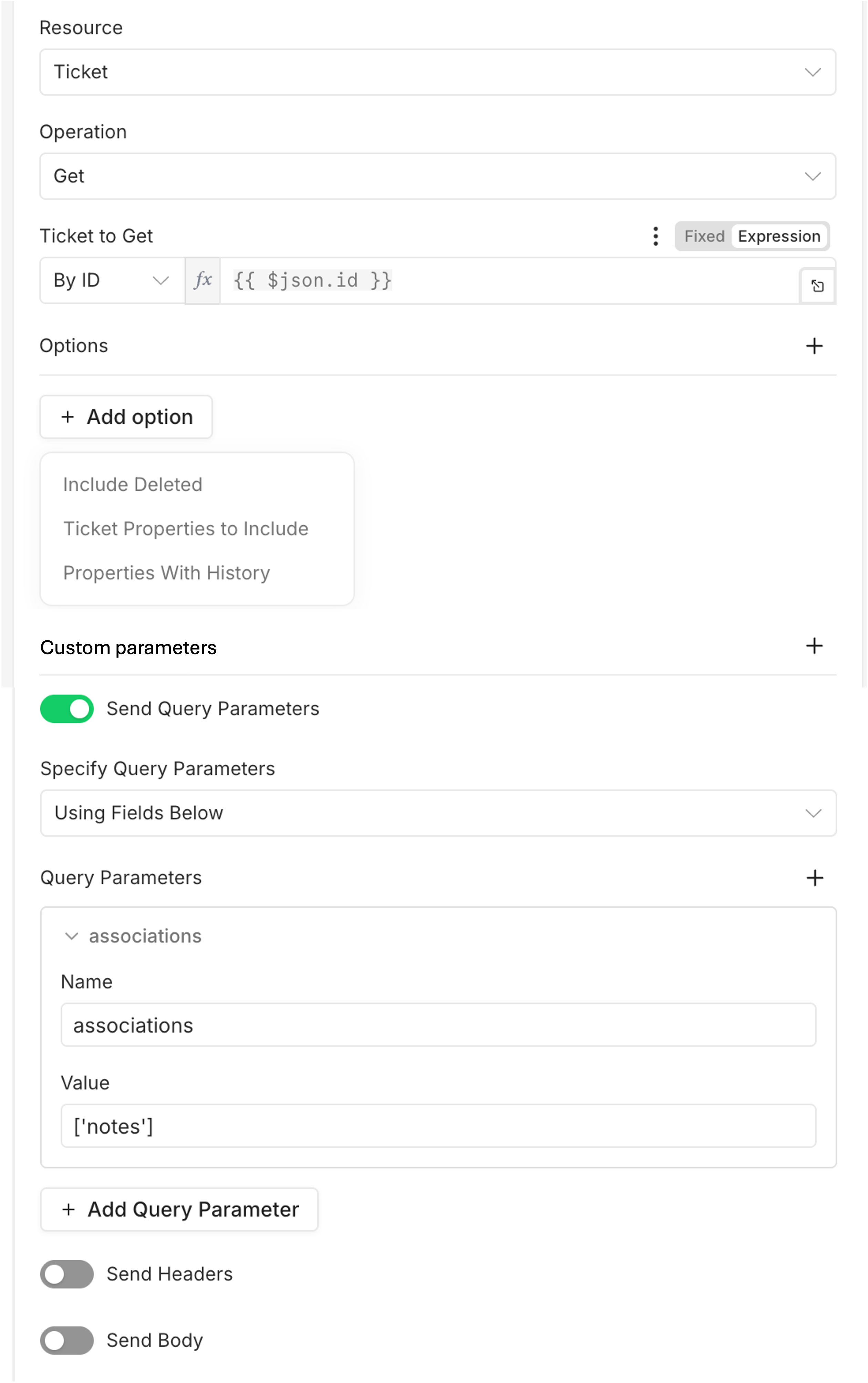Turn on the Send Body toggle

pos(66,1340)
